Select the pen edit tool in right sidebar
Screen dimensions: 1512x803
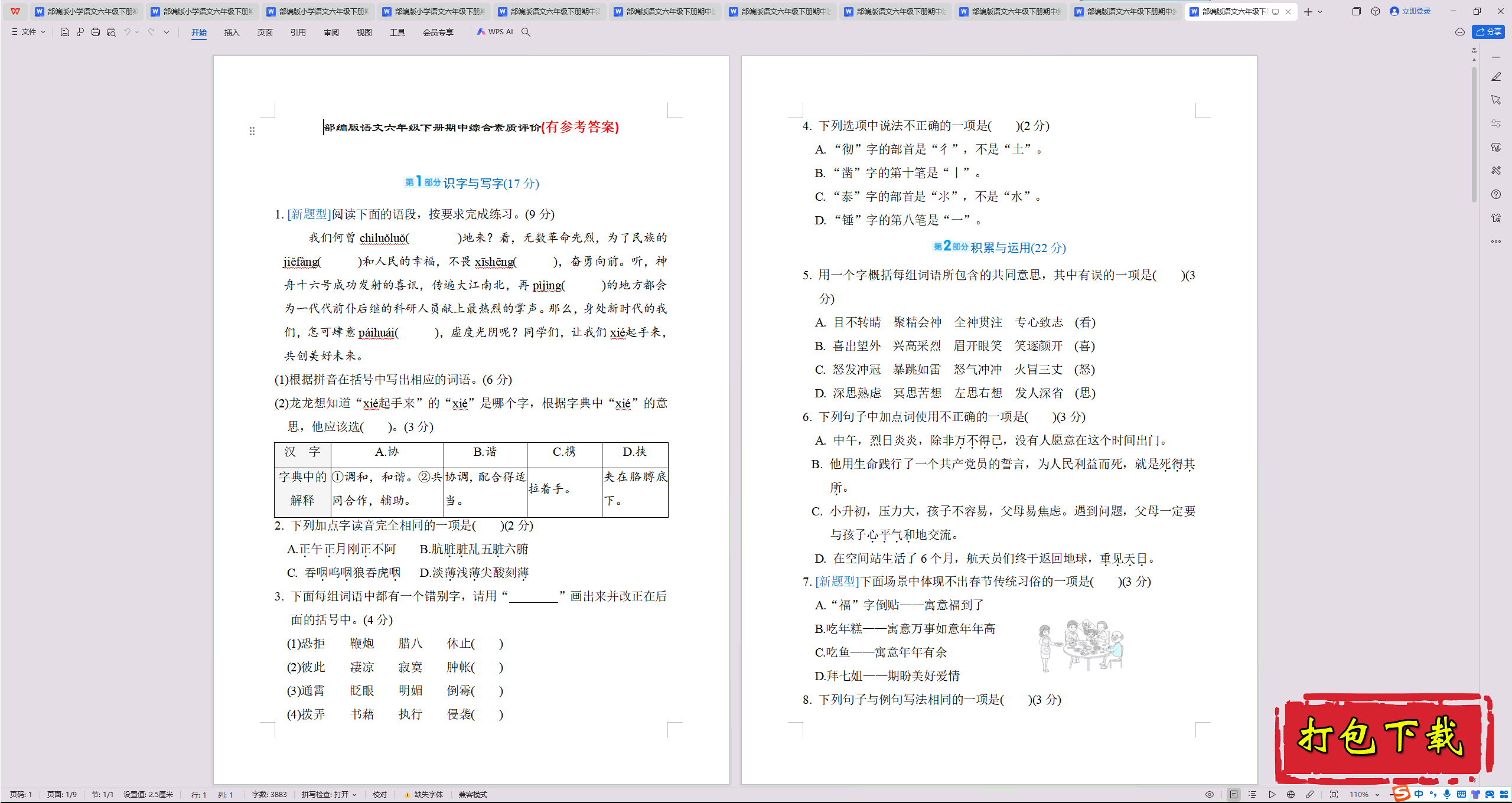pyautogui.click(x=1496, y=77)
